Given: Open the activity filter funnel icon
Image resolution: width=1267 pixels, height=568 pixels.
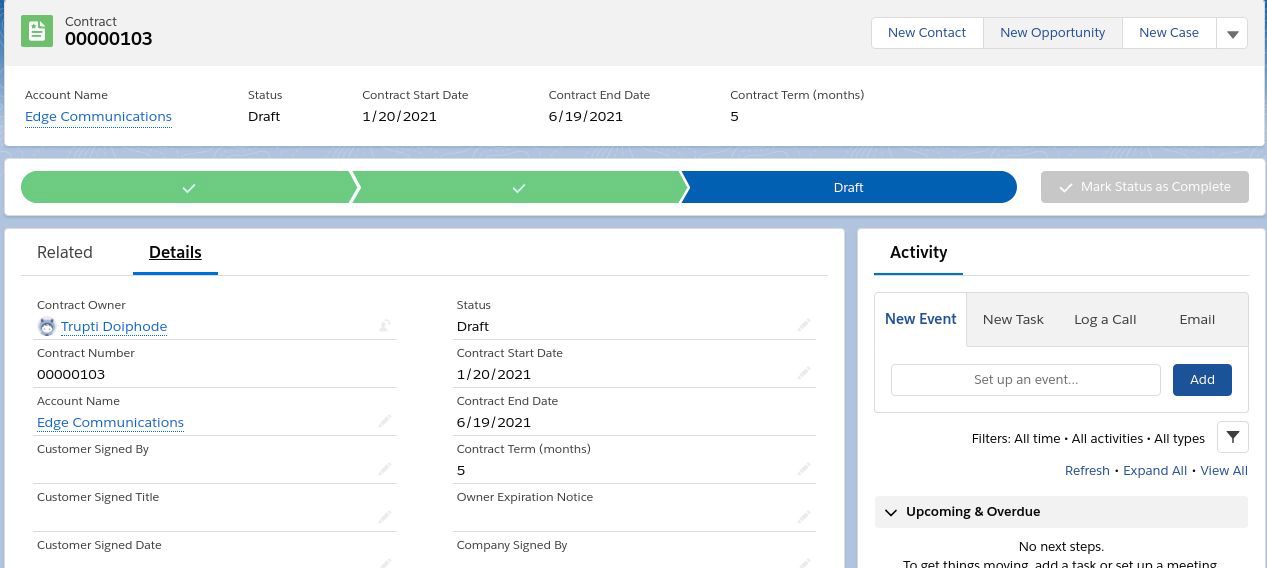Looking at the screenshot, I should point(1232,437).
